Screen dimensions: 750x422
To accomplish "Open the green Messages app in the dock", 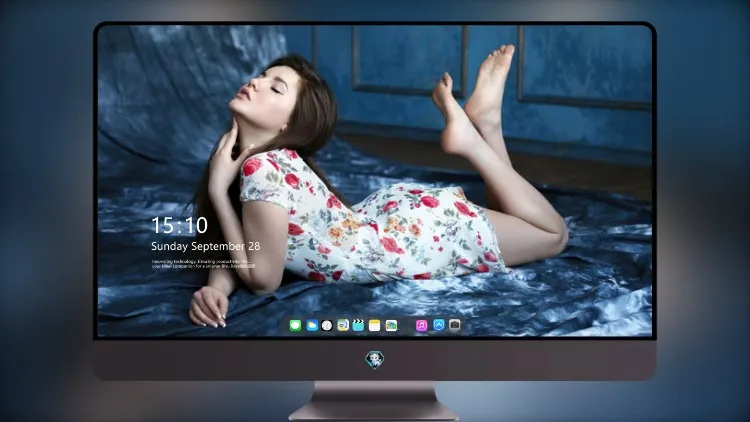I will (x=295, y=326).
